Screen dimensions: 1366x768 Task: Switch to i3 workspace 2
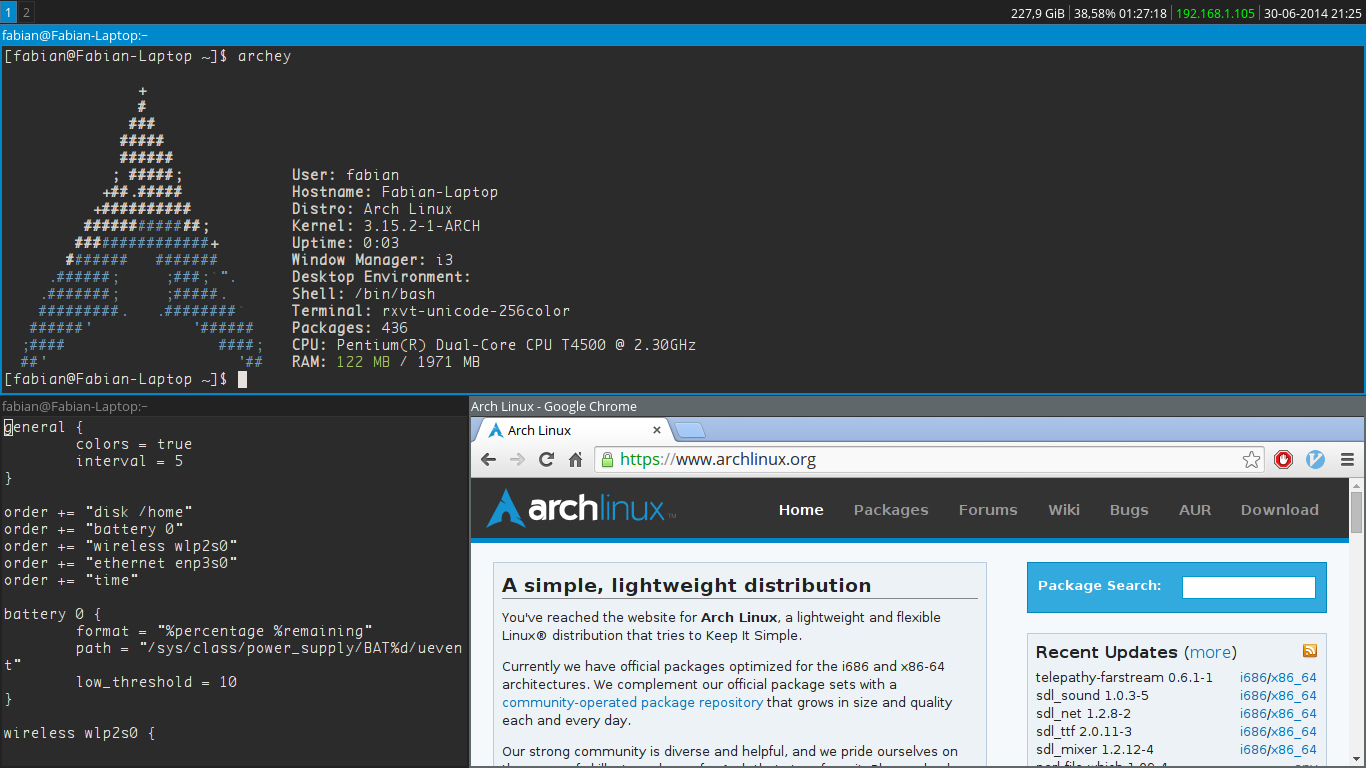[26, 12]
